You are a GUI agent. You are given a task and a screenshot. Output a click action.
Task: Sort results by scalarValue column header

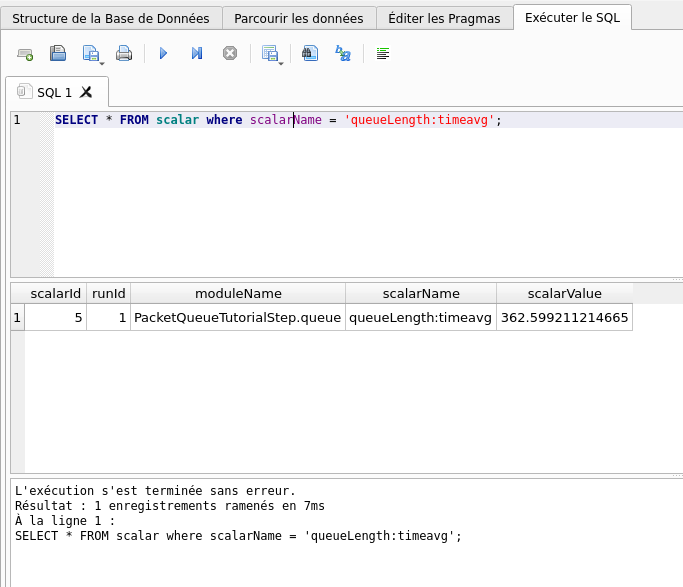point(564,293)
